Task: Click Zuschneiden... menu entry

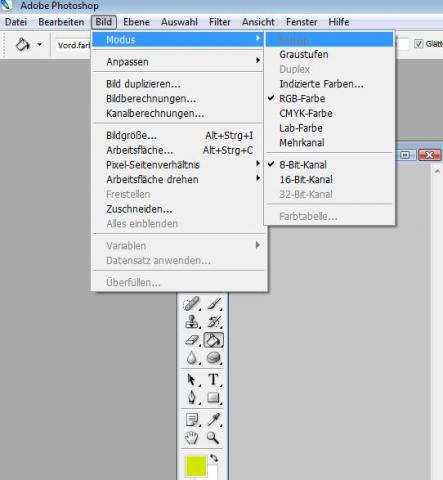Action: tap(178, 209)
